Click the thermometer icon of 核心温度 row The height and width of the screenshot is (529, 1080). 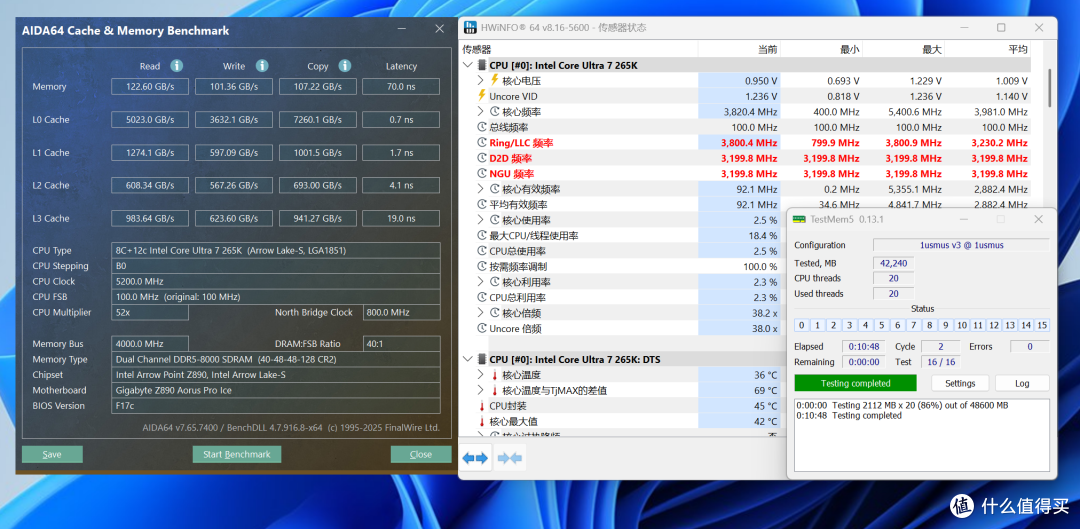coord(495,375)
